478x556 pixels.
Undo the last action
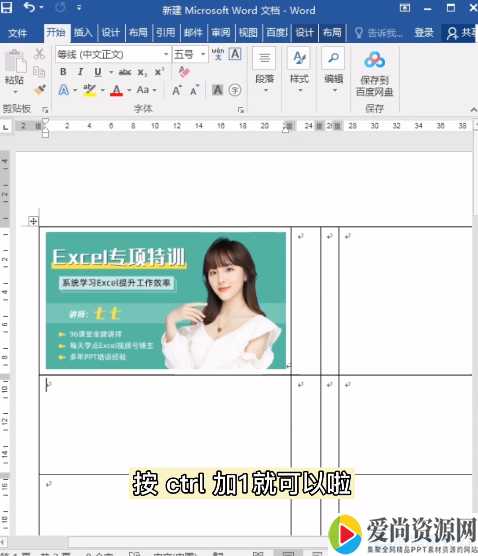click(29, 7)
